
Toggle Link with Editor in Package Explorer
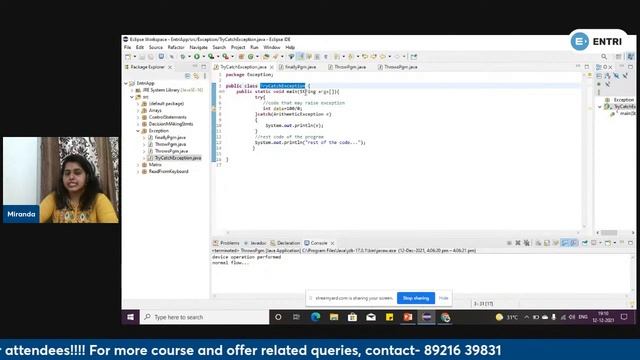[196, 76]
